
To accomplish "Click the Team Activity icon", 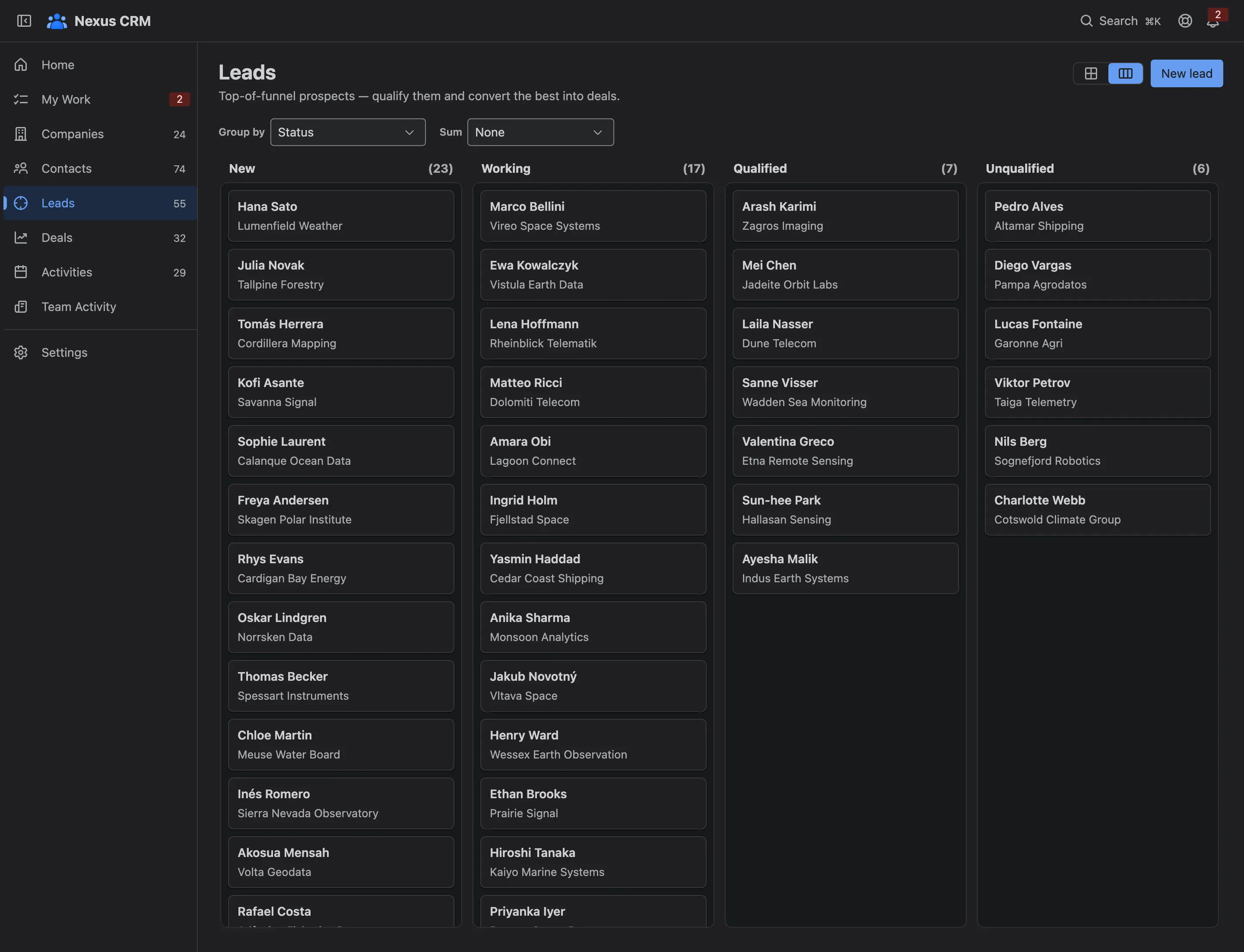I will pyautogui.click(x=21, y=307).
